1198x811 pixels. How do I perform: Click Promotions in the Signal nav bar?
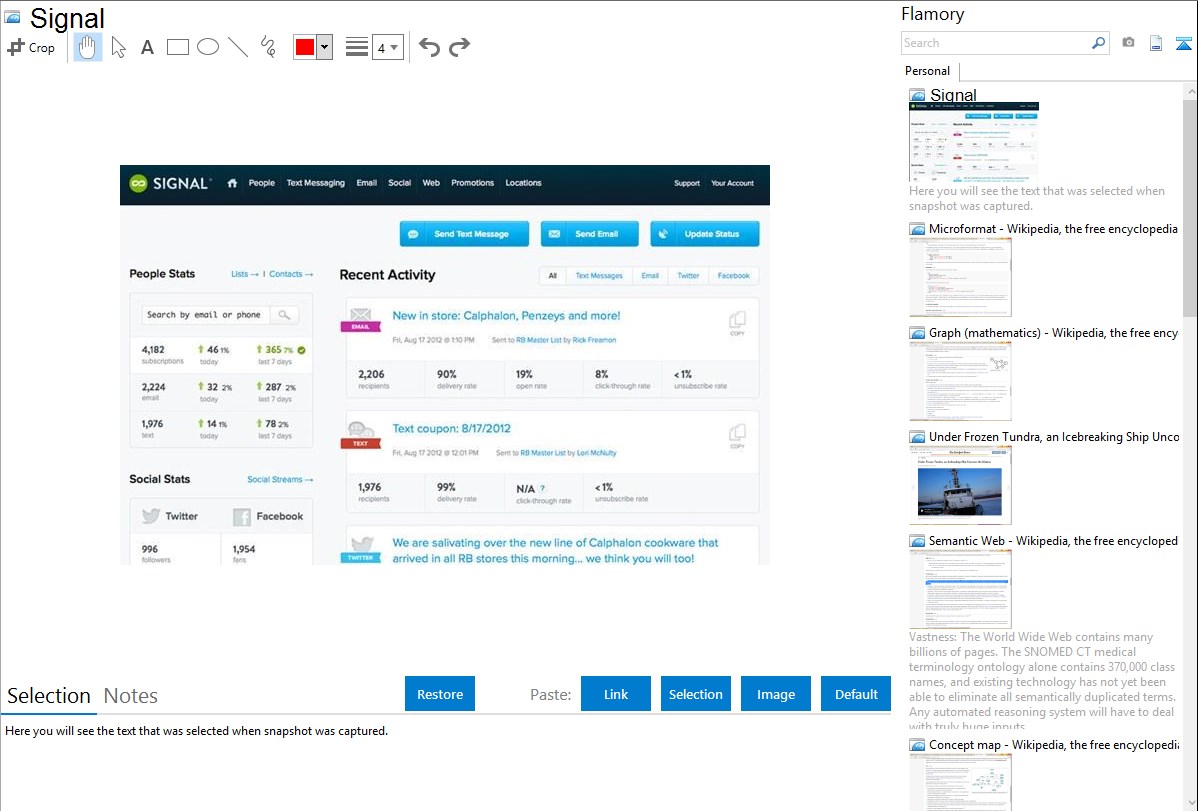(472, 183)
